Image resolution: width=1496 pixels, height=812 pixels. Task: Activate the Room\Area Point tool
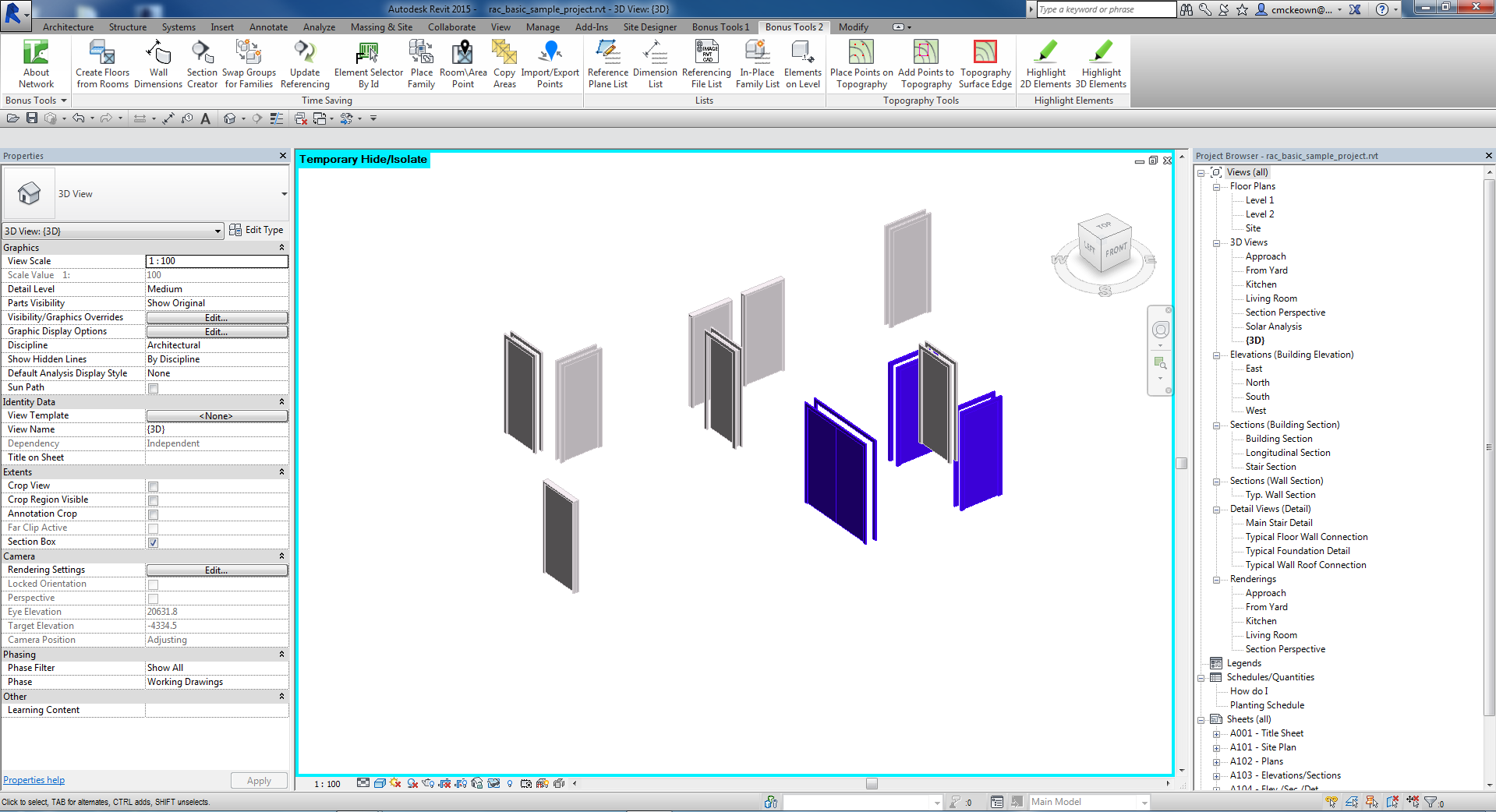(x=462, y=62)
